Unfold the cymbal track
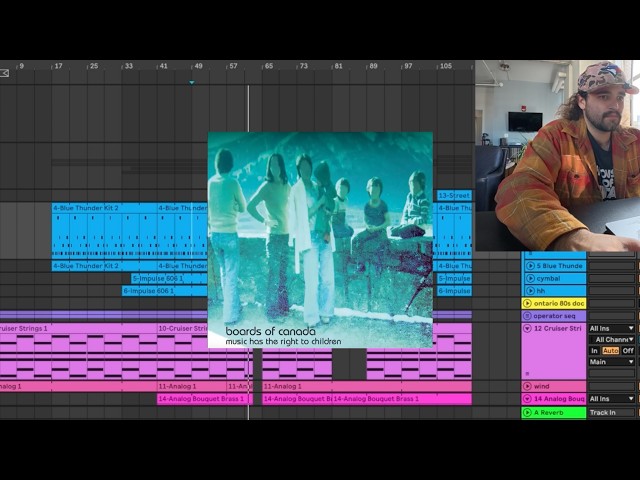The height and width of the screenshot is (480, 640). (530, 278)
